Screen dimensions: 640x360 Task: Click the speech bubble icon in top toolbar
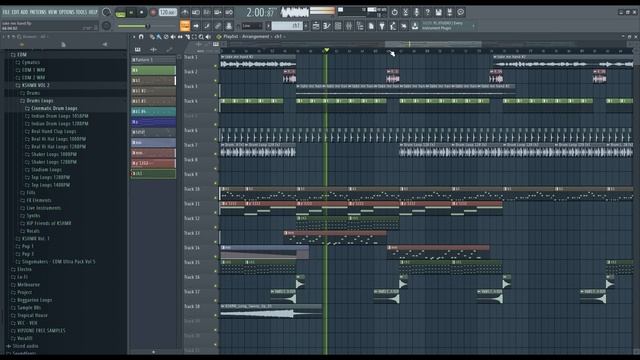pyautogui.click(x=460, y=12)
